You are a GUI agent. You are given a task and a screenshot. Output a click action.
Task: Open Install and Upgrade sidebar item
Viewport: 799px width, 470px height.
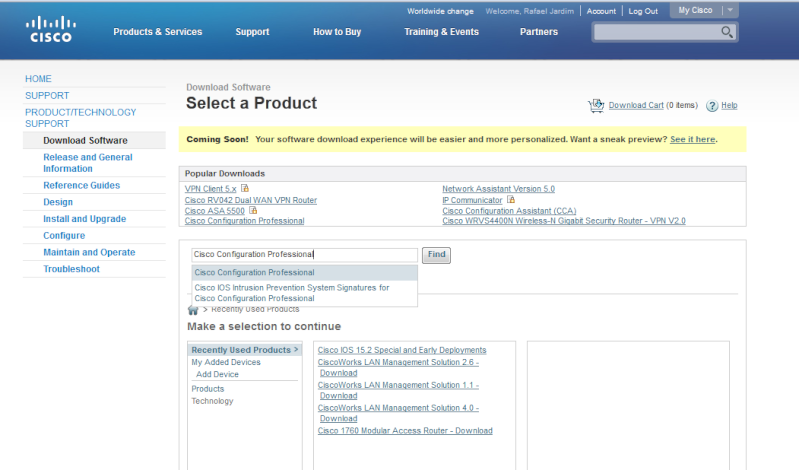(x=85, y=219)
